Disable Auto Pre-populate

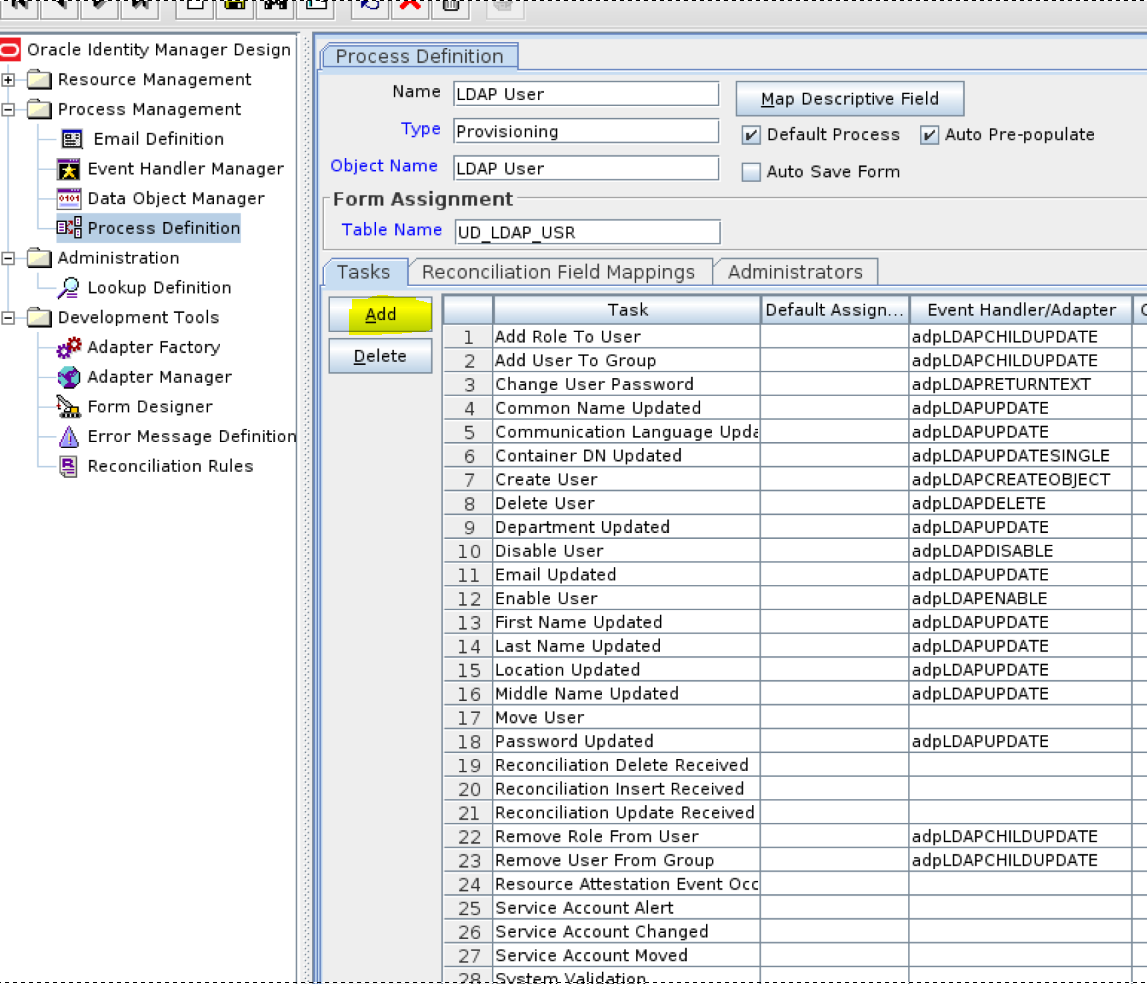pos(931,134)
